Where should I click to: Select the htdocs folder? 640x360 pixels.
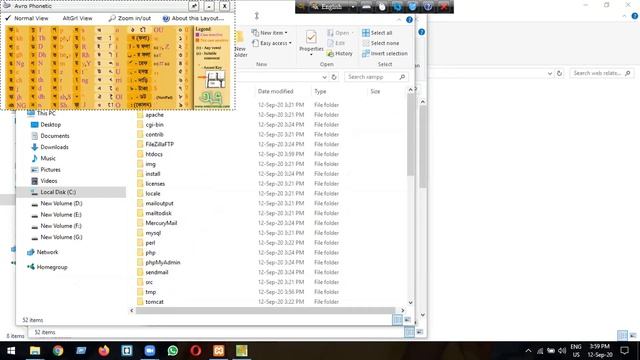tap(154, 154)
